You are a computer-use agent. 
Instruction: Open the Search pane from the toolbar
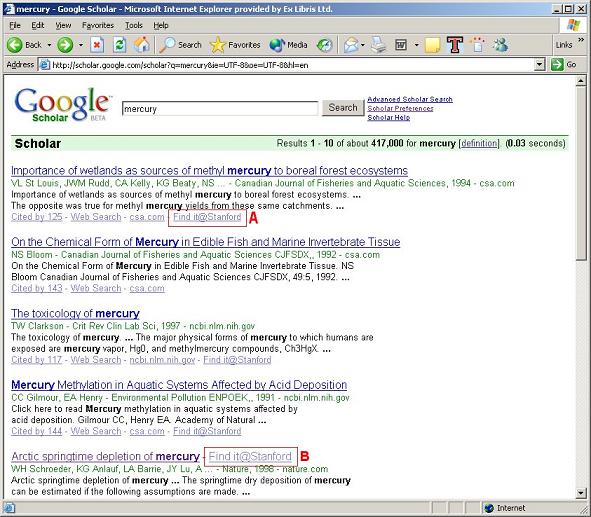click(181, 45)
